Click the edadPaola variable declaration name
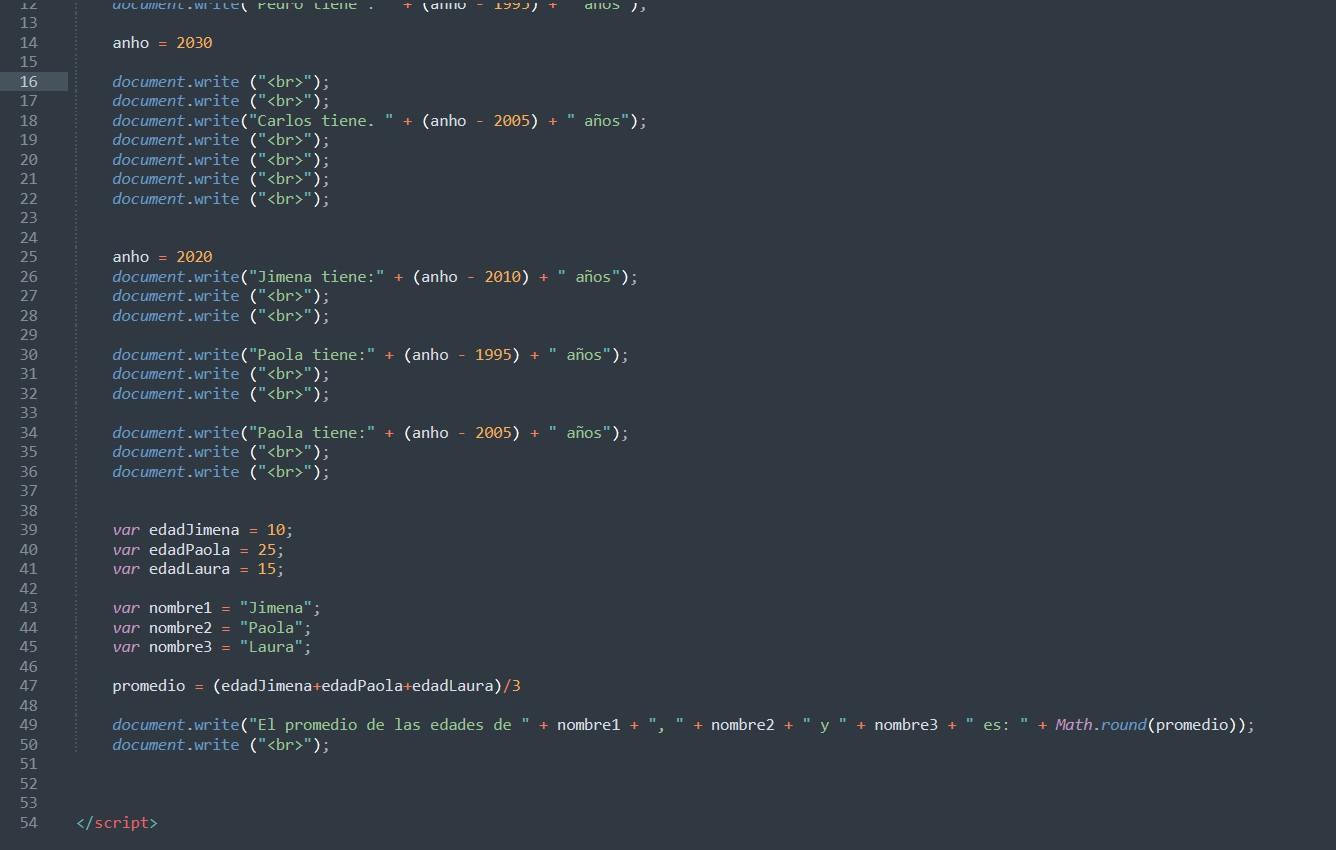 190,550
